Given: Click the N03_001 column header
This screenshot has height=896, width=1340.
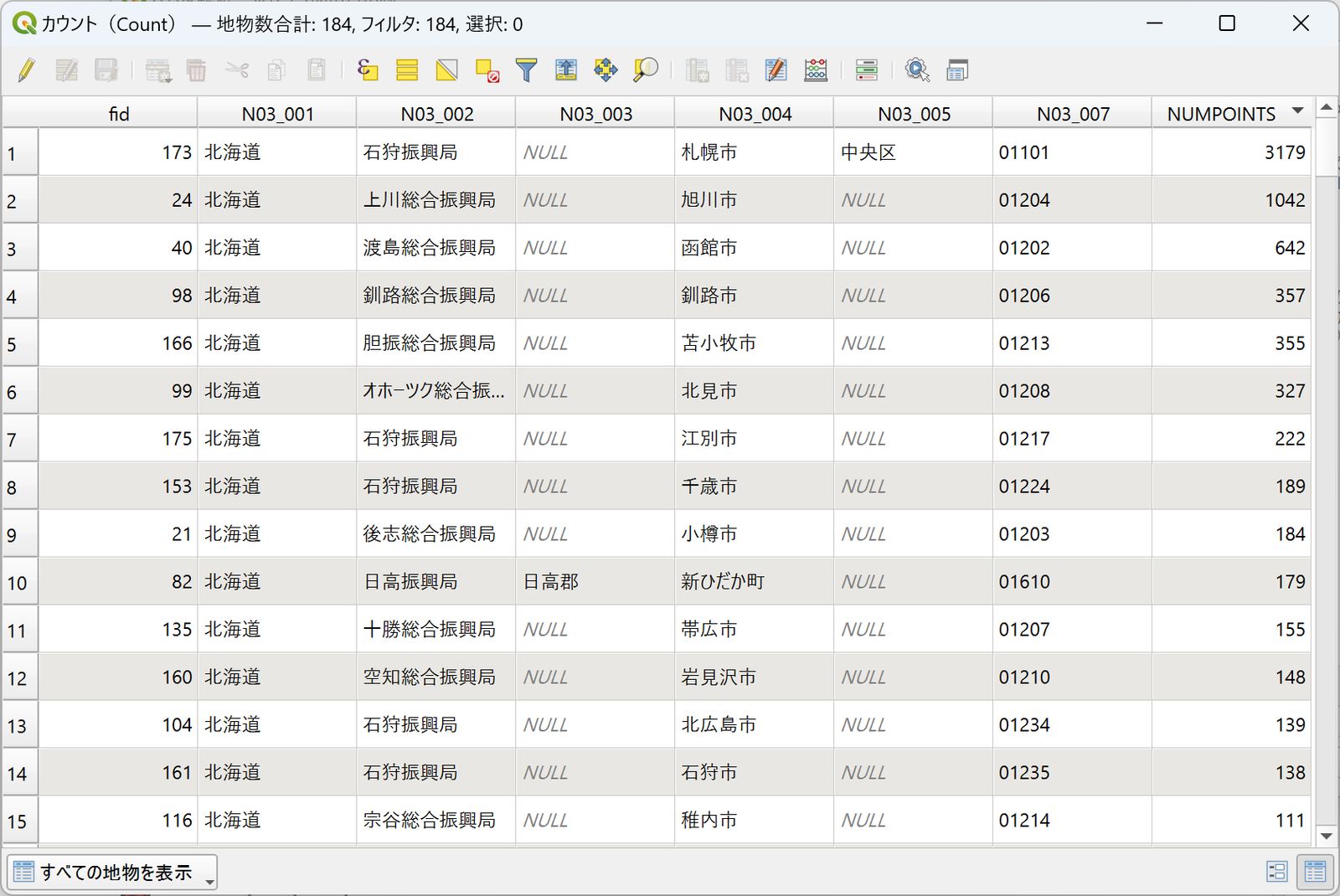Looking at the screenshot, I should point(277,114).
